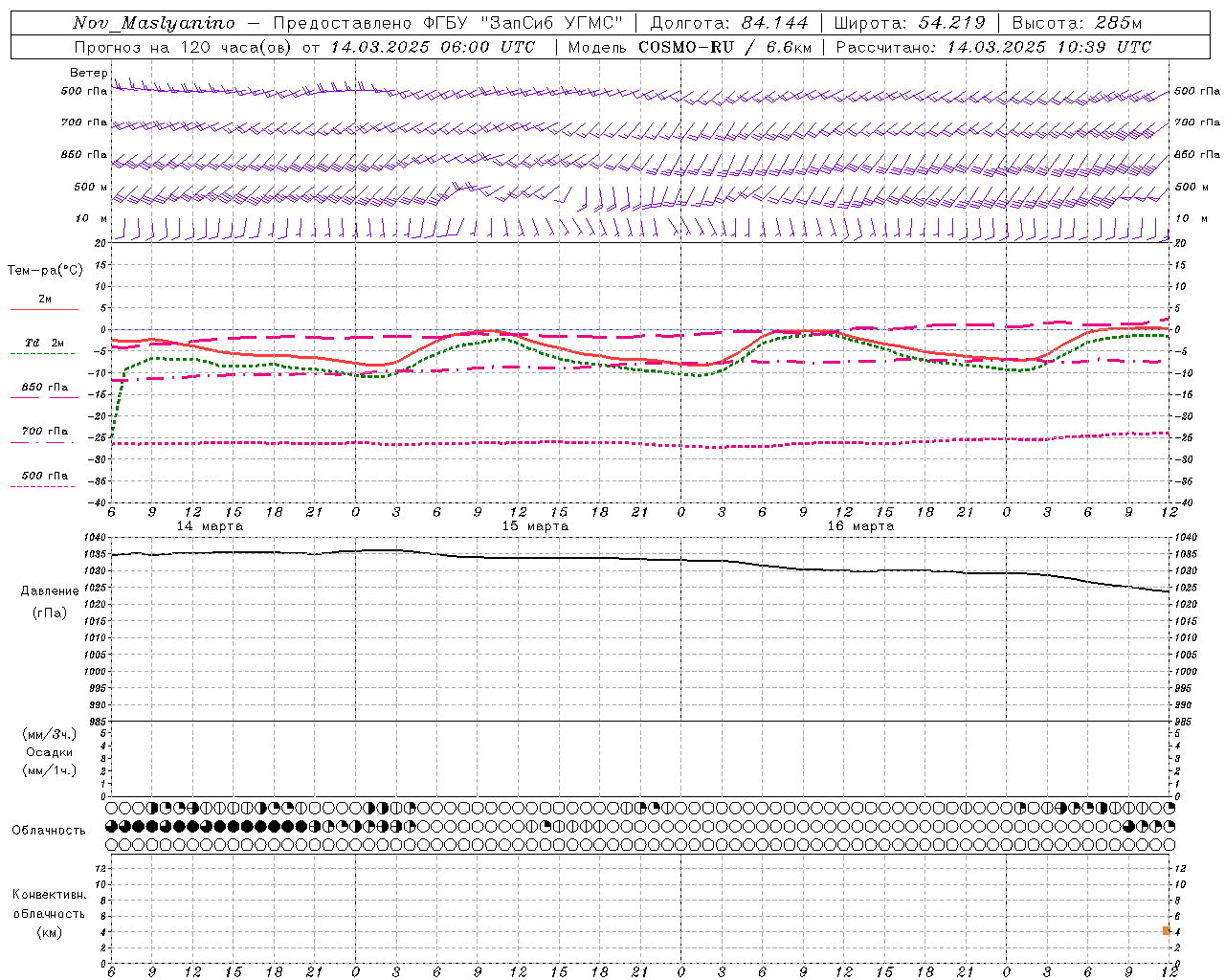
Task: Select the forecast start text 14.03.2025 06:00 UTC
Action: pyautogui.click(x=434, y=47)
